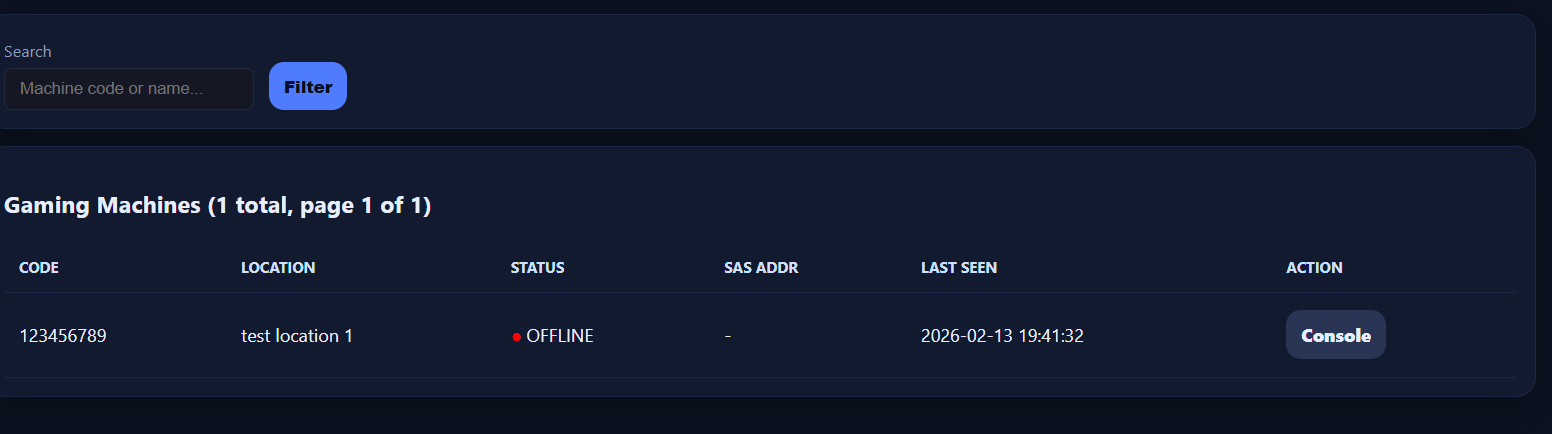The height and width of the screenshot is (434, 1552).
Task: Select the STATUS column header
Action: (x=537, y=268)
